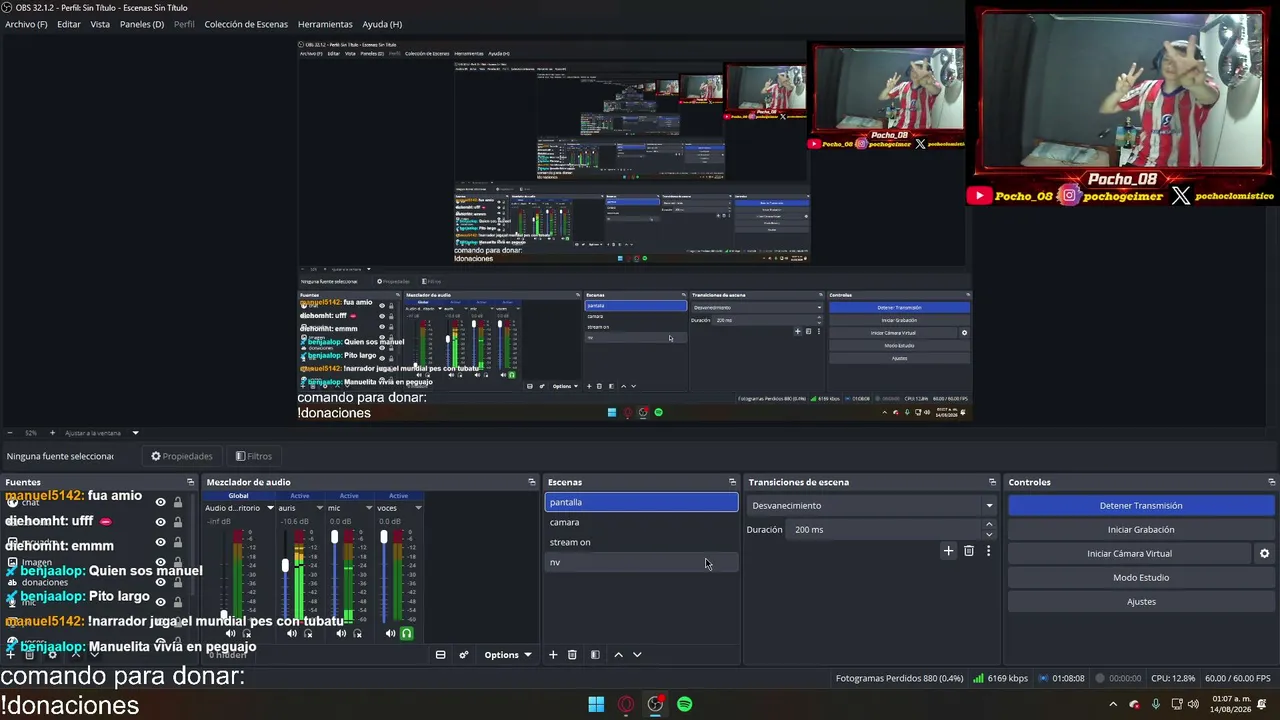This screenshot has width=1280, height=720.
Task: Open transition properties three-dot menu
Action: (988, 551)
